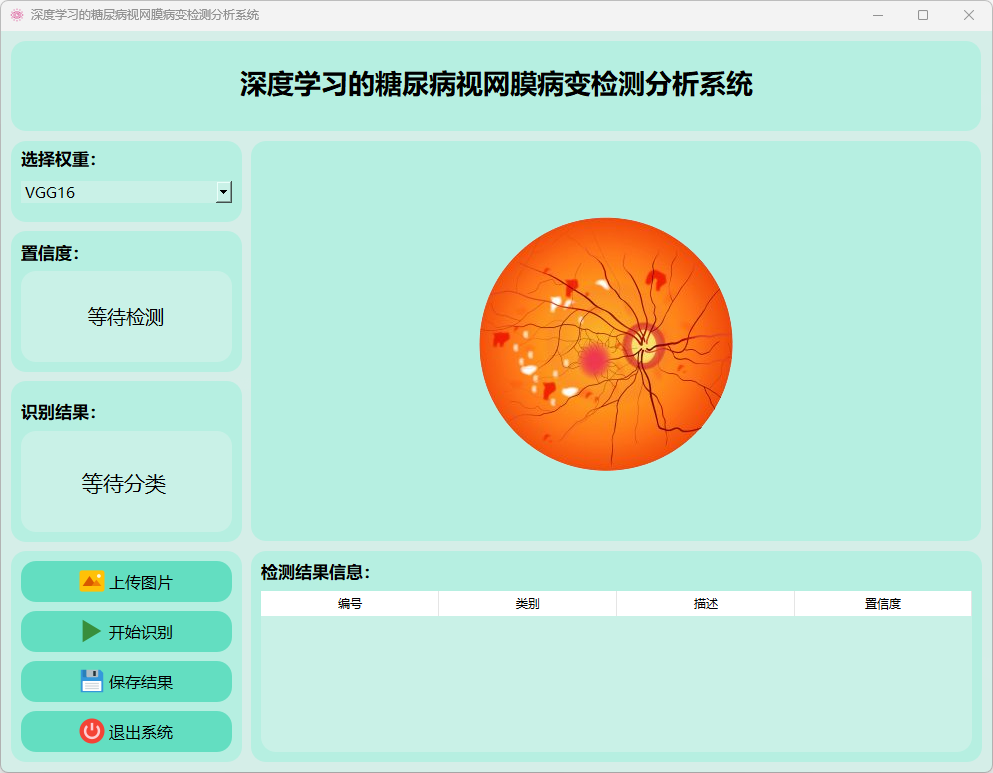Click the green play icon for 开始识别
The width and height of the screenshot is (993, 773).
91,631
